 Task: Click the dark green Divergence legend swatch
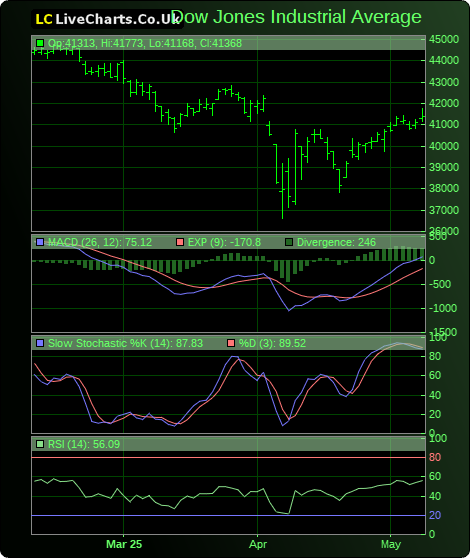click(289, 242)
